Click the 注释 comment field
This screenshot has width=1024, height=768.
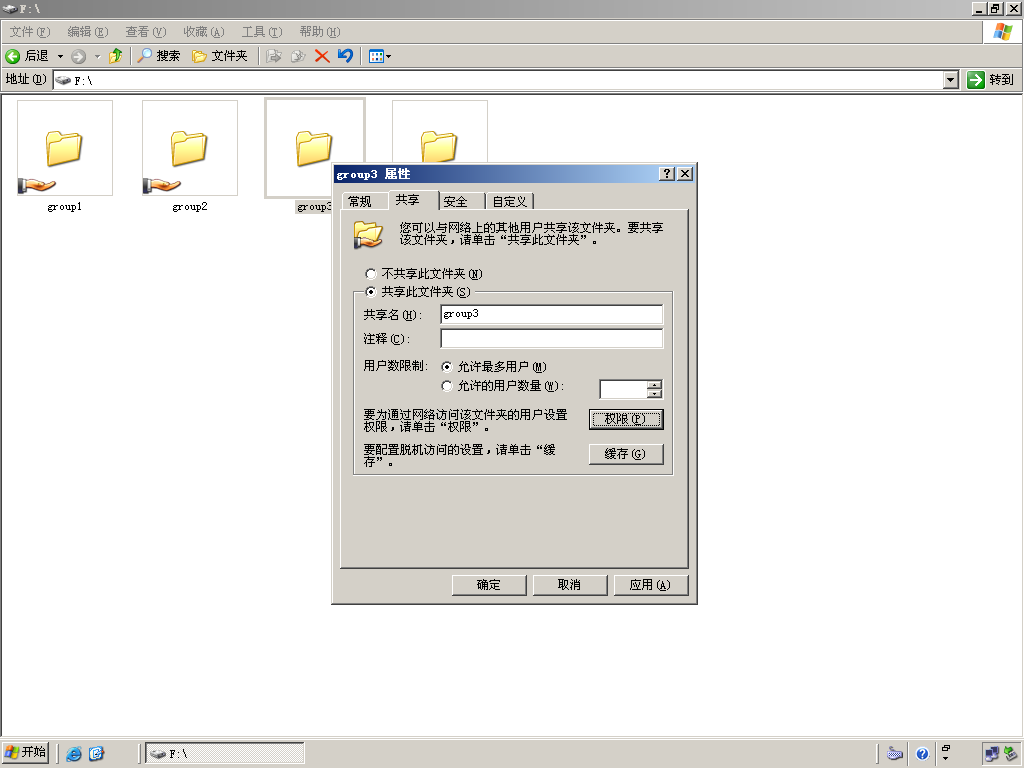click(552, 338)
